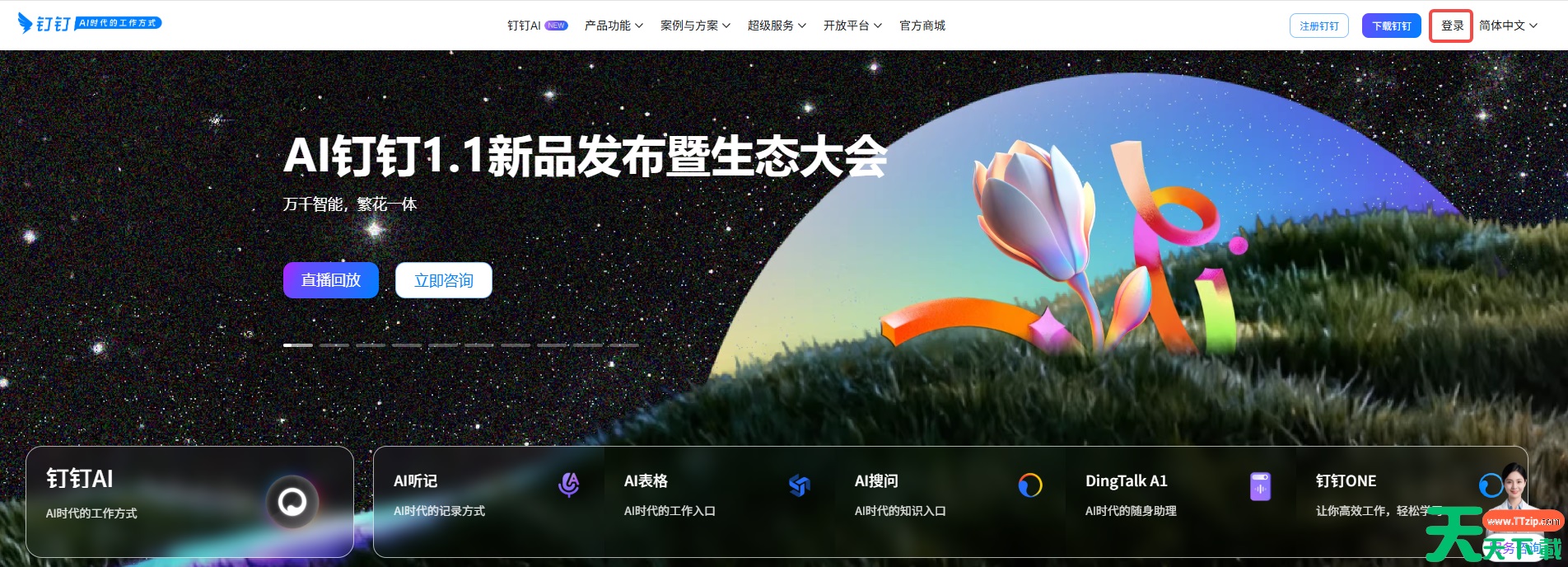Open the 简体中文 language dropdown

[x=1508, y=26]
